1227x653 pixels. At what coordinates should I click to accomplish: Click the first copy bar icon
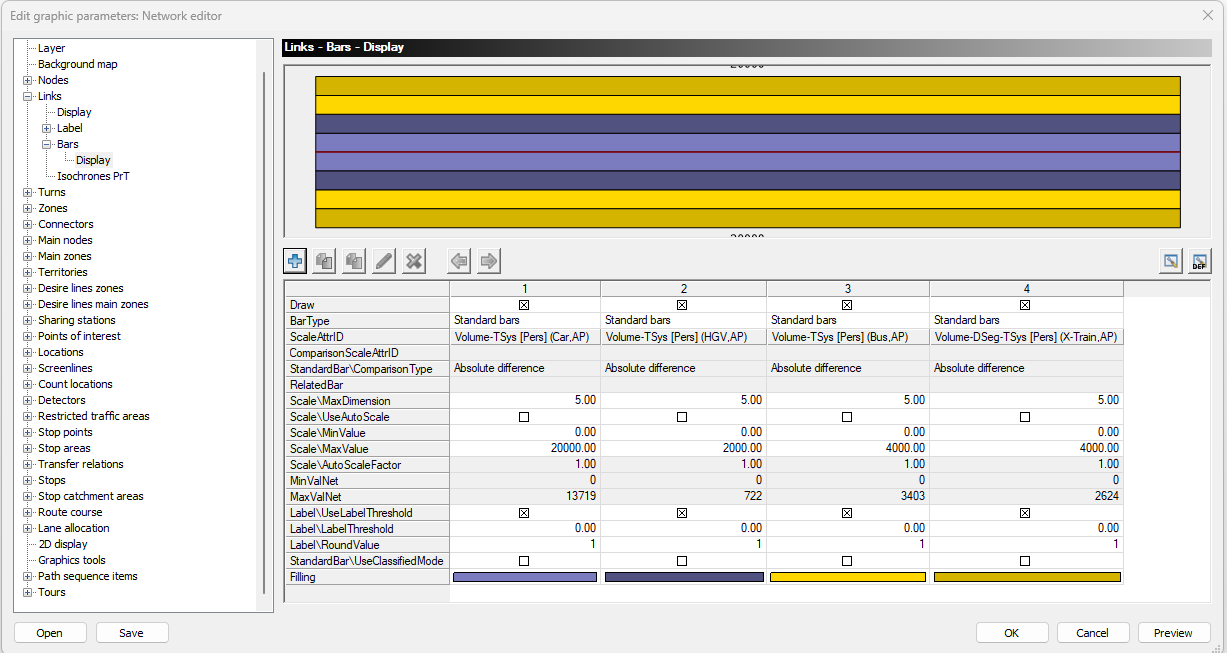[x=324, y=261]
